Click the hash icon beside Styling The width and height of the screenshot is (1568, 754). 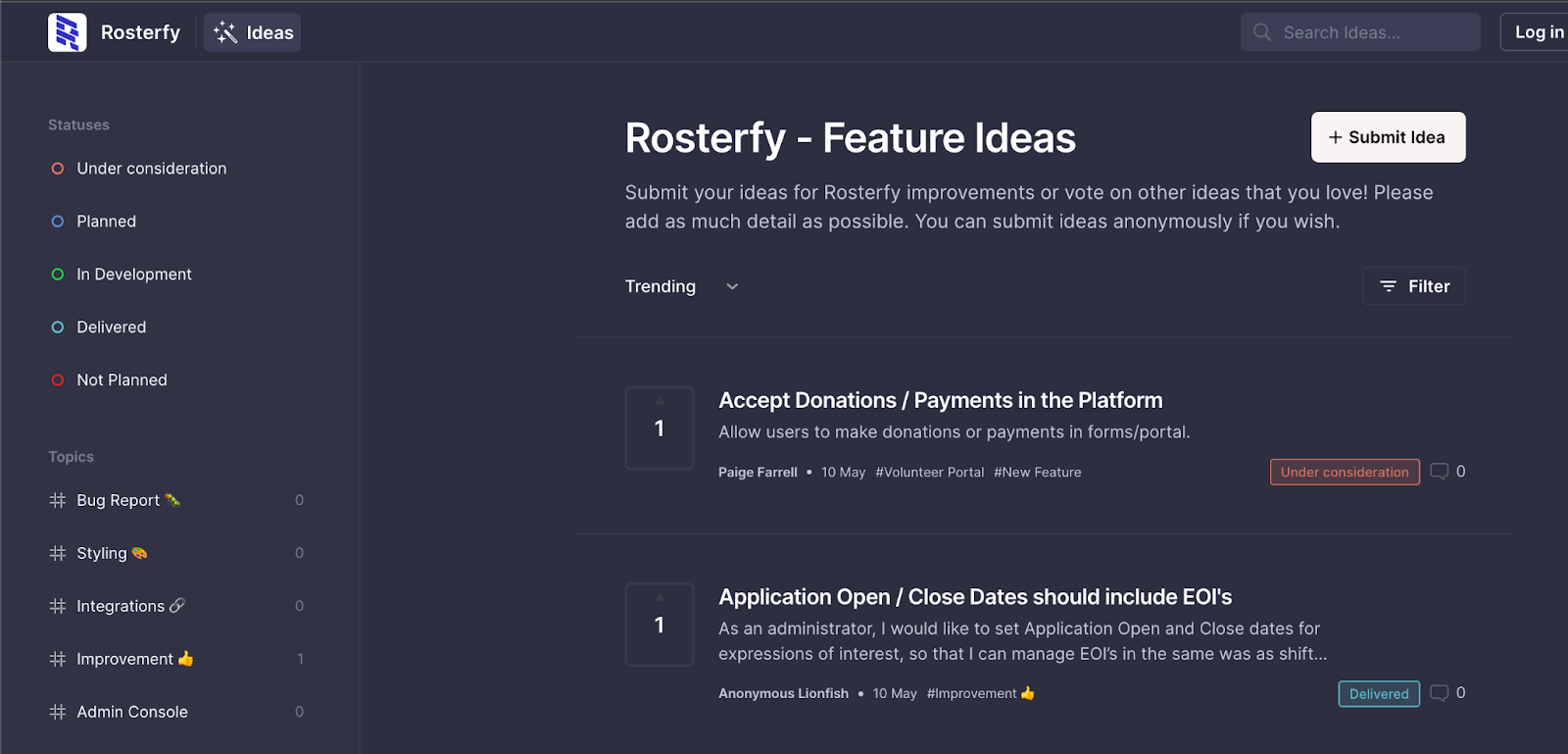(x=58, y=553)
